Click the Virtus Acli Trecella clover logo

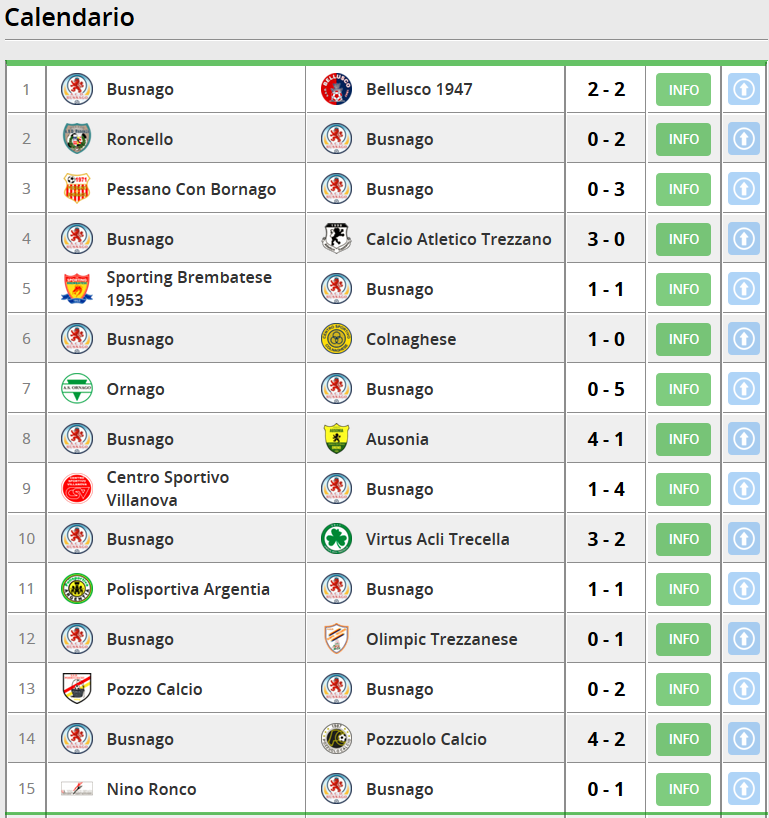coord(336,539)
